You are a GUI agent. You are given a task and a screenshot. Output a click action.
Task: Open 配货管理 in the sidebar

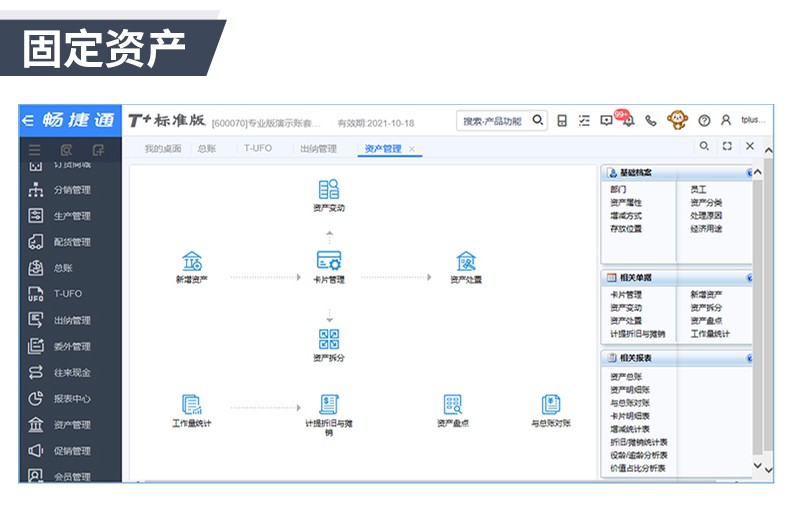[x=71, y=242]
